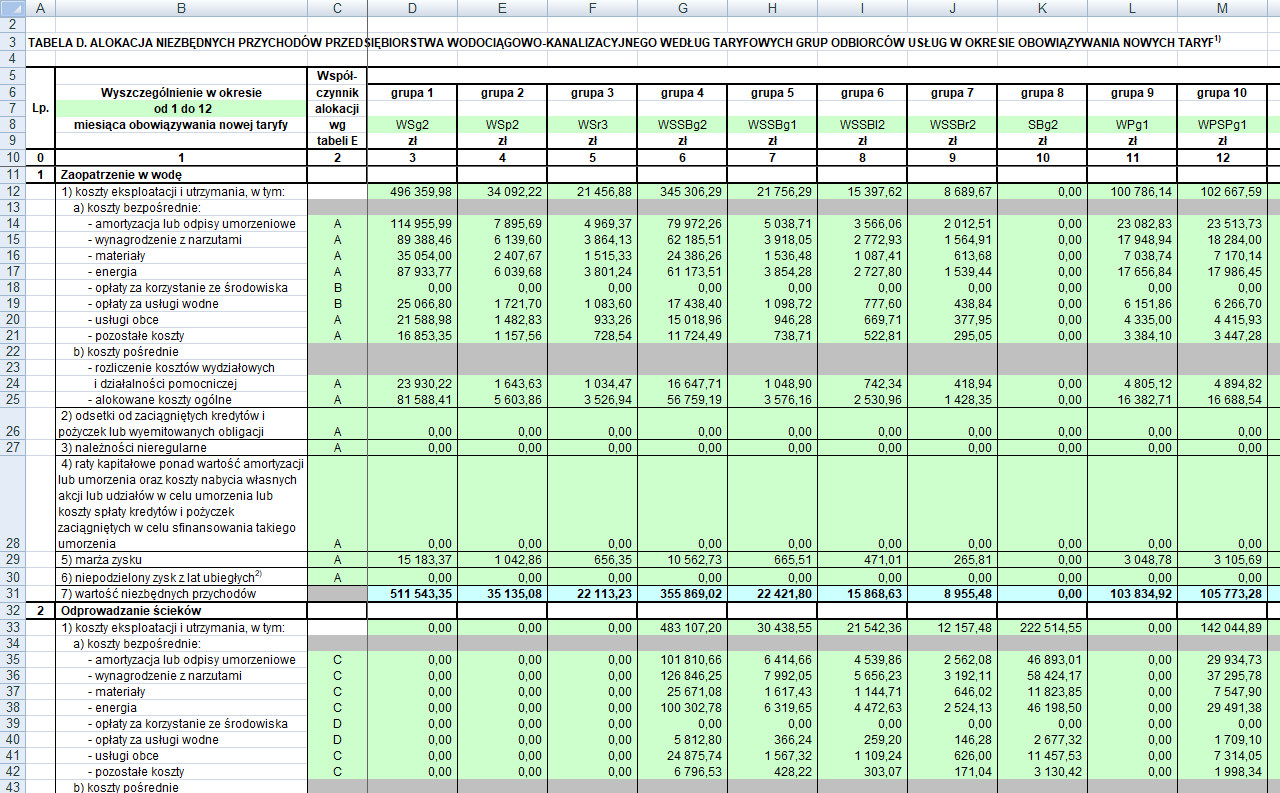Select column M header
The image size is (1280, 793).
pos(1222,8)
